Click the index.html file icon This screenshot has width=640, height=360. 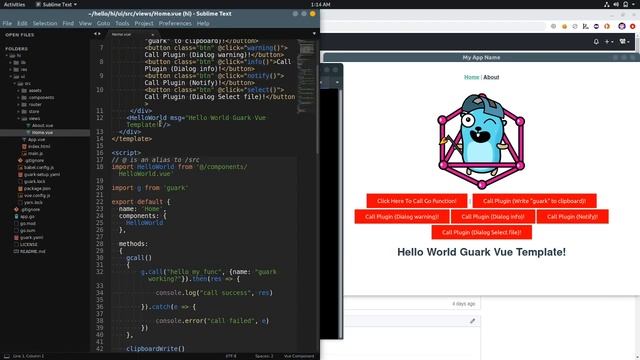click(x=24, y=147)
